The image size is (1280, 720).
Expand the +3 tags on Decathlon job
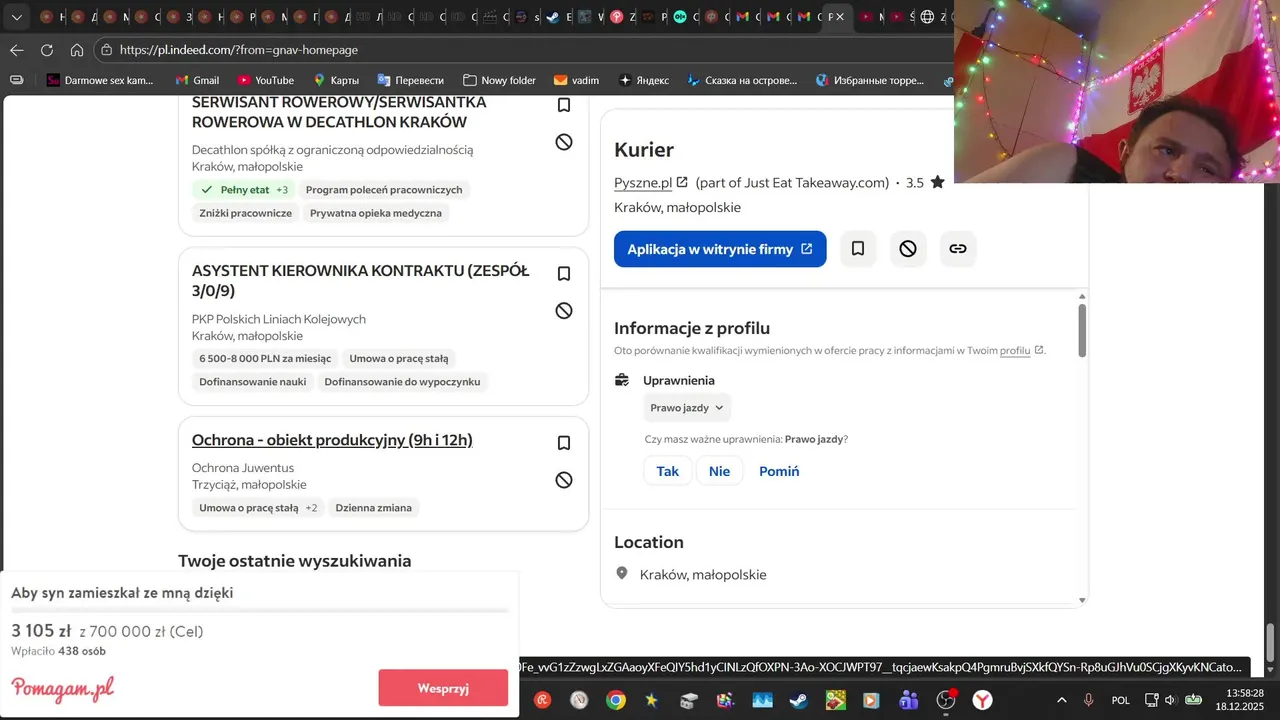pyautogui.click(x=282, y=190)
